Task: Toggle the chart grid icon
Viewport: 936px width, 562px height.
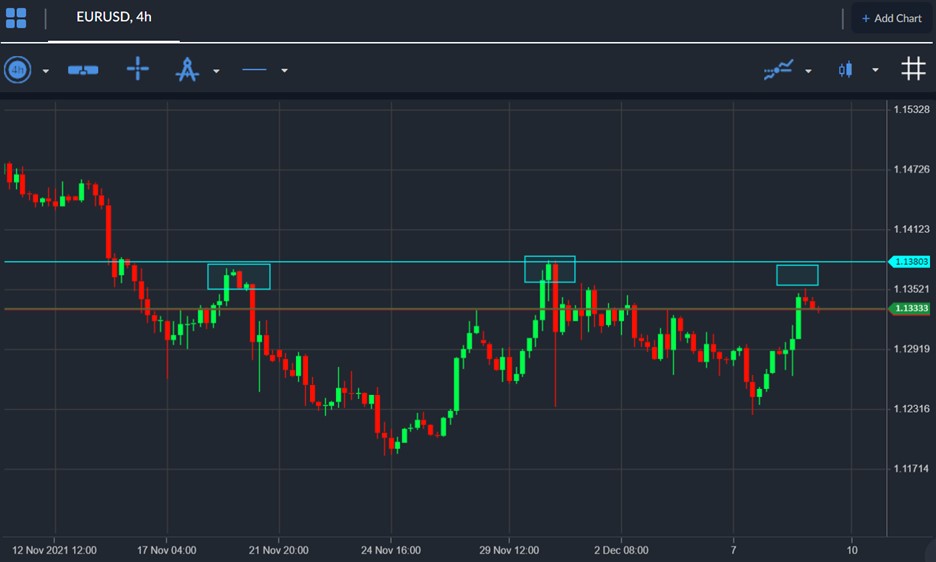Action: [x=913, y=69]
